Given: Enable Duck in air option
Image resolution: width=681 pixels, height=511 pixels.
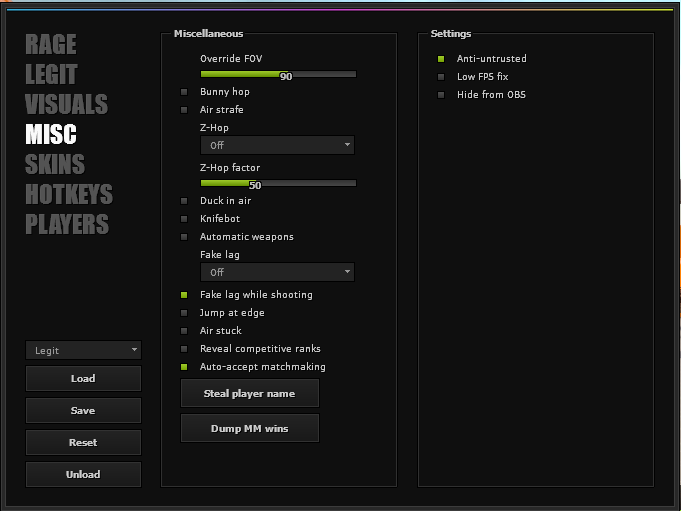Looking at the screenshot, I should pos(184,201).
